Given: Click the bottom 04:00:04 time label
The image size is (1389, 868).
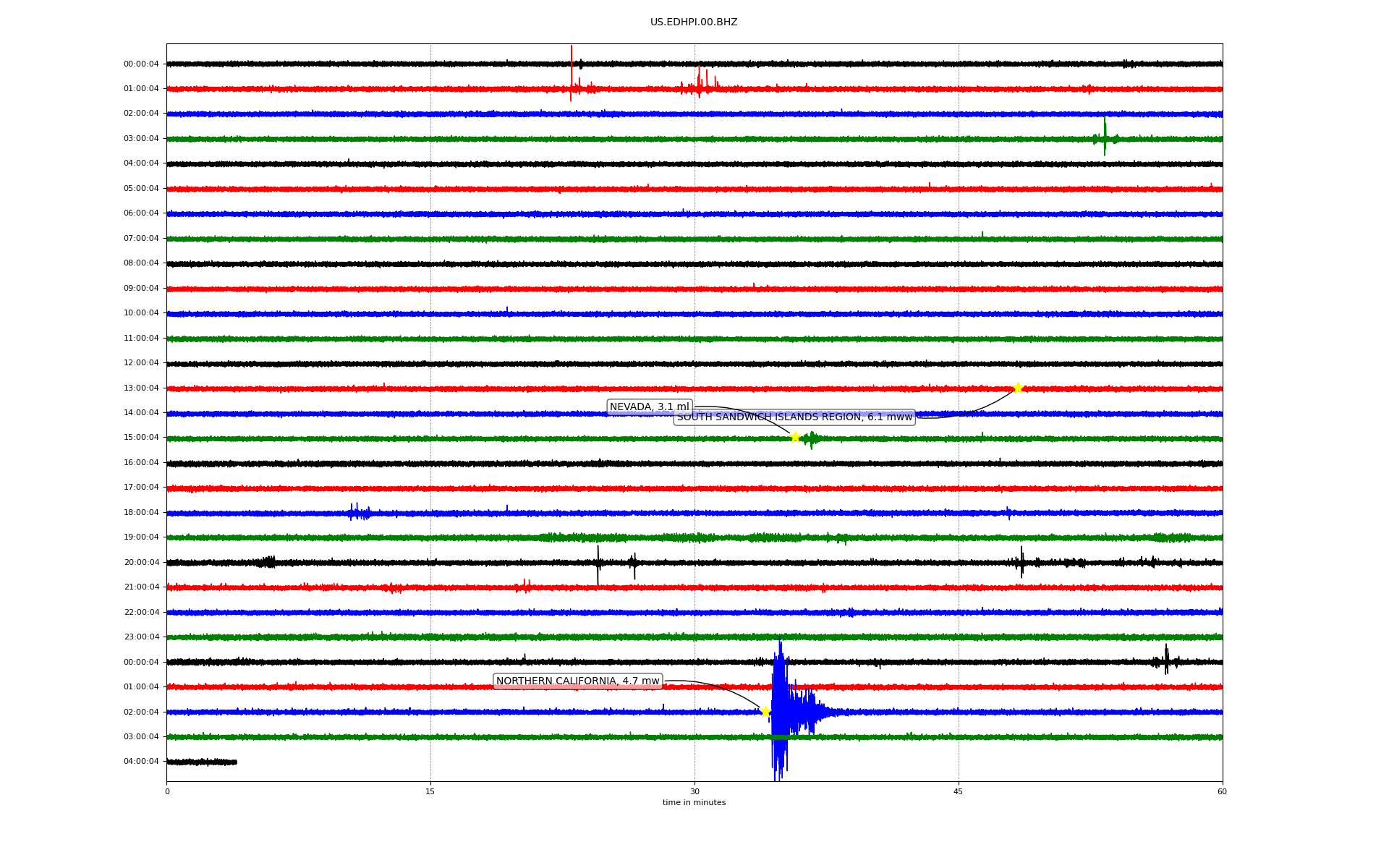Looking at the screenshot, I should pyautogui.click(x=141, y=762).
